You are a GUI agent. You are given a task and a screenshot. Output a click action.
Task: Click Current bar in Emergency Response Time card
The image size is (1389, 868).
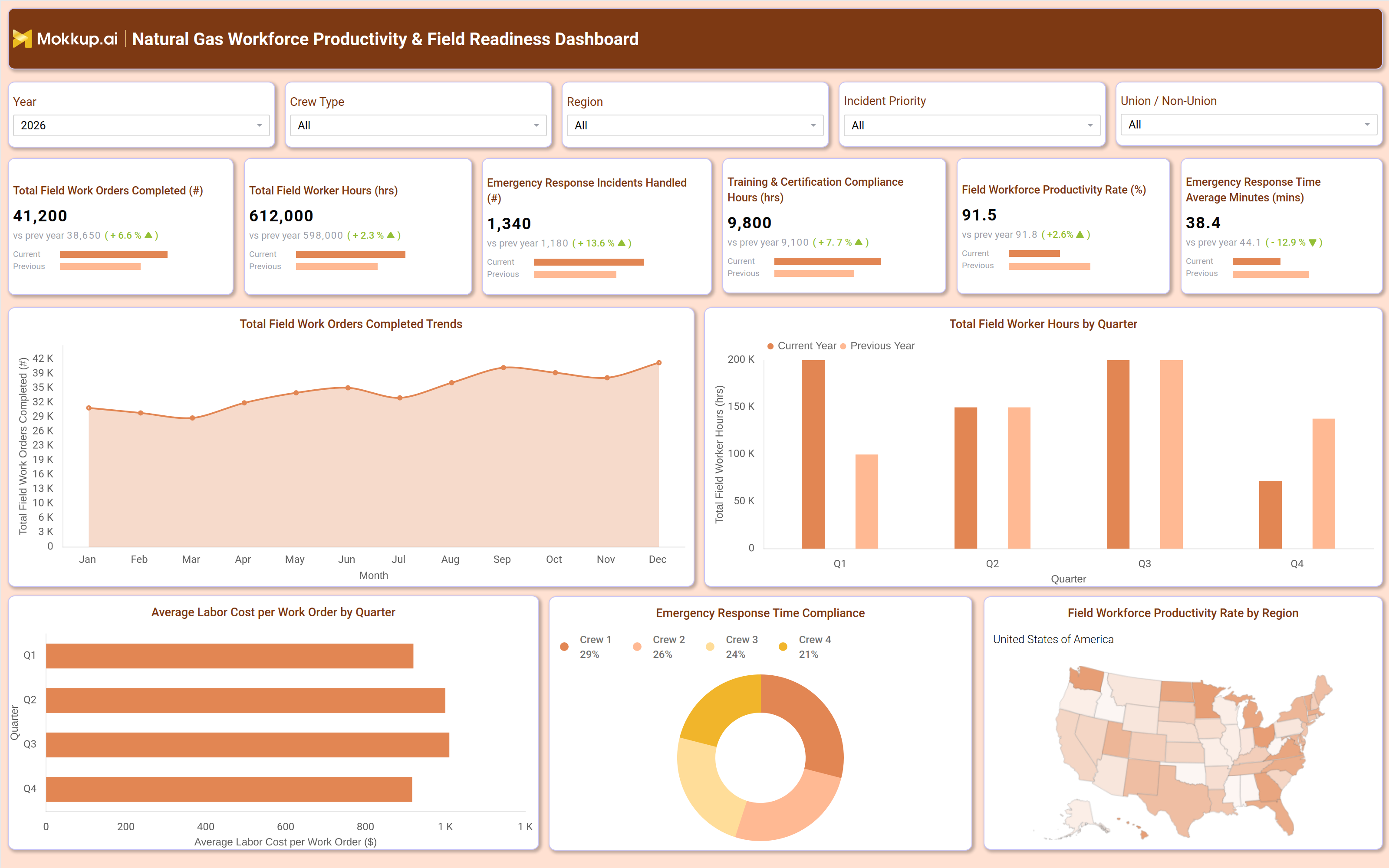coord(1257,261)
